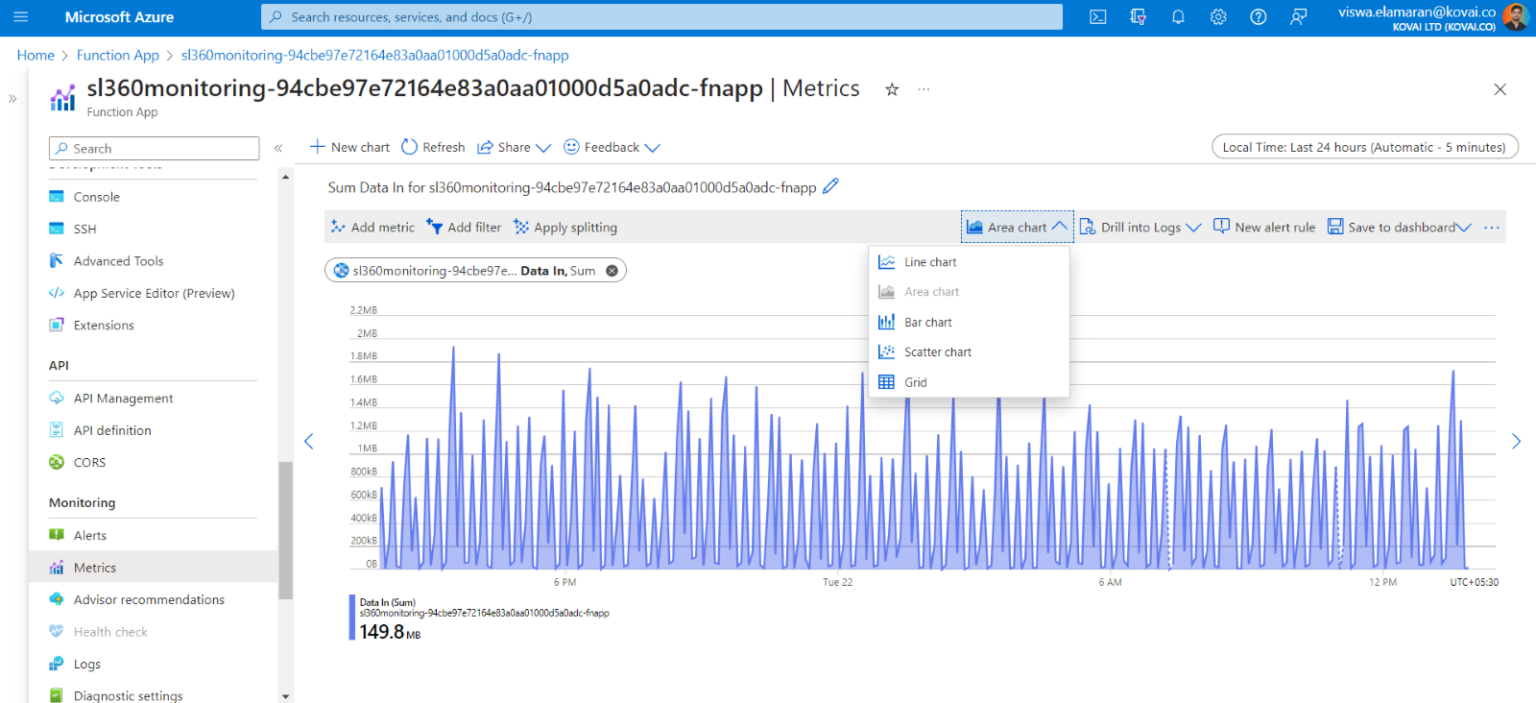The width and height of the screenshot is (1536, 703).
Task: Create a New chart
Action: click(348, 147)
